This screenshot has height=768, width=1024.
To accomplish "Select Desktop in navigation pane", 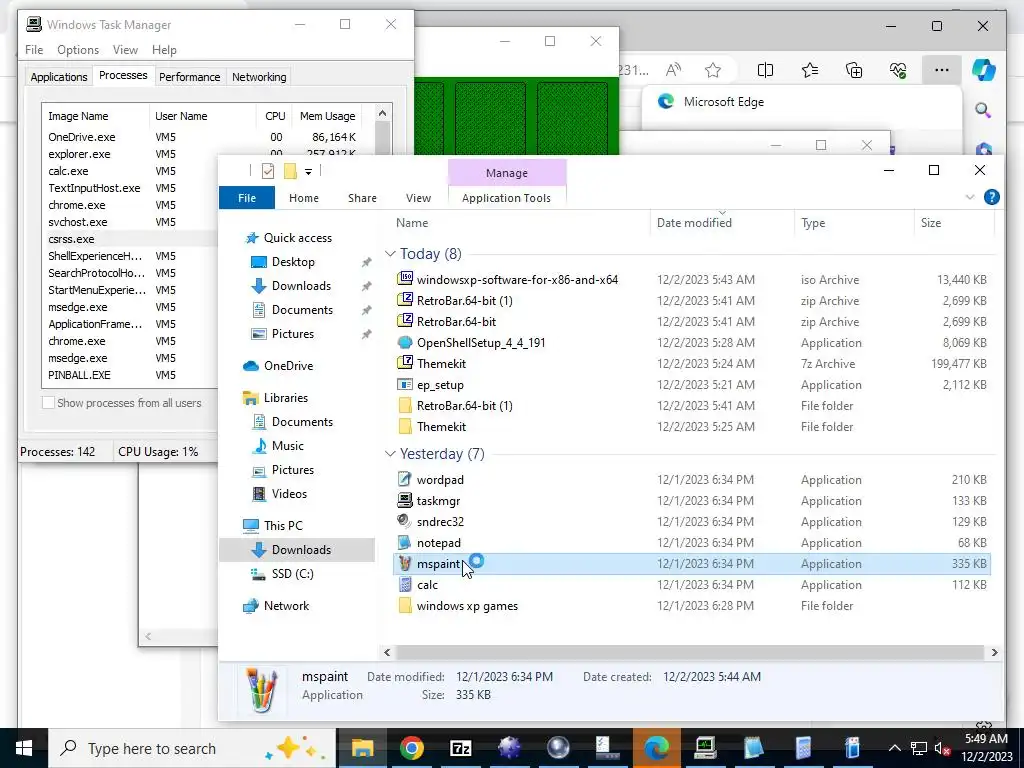I will (x=293, y=262).
